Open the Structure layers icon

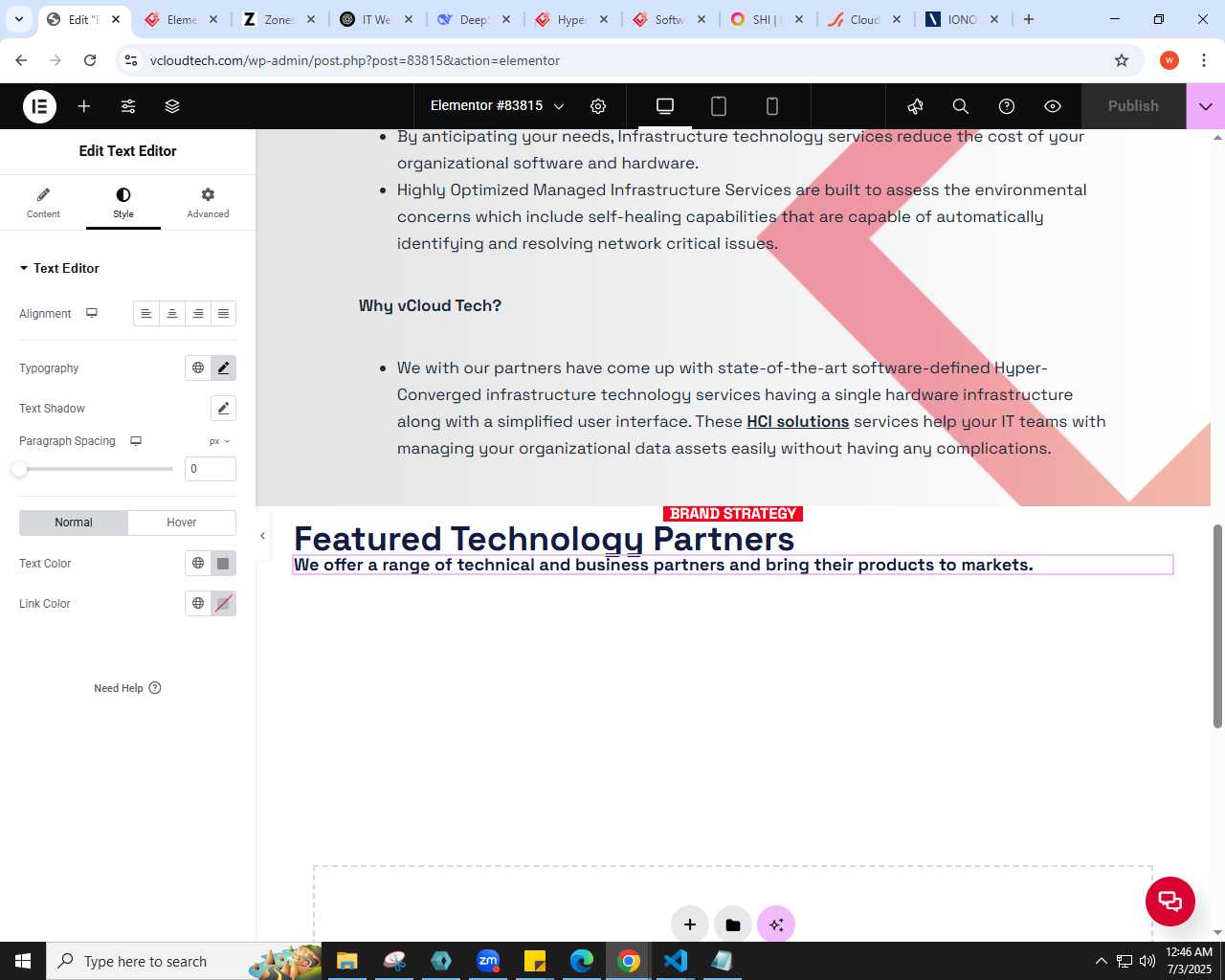click(x=172, y=106)
